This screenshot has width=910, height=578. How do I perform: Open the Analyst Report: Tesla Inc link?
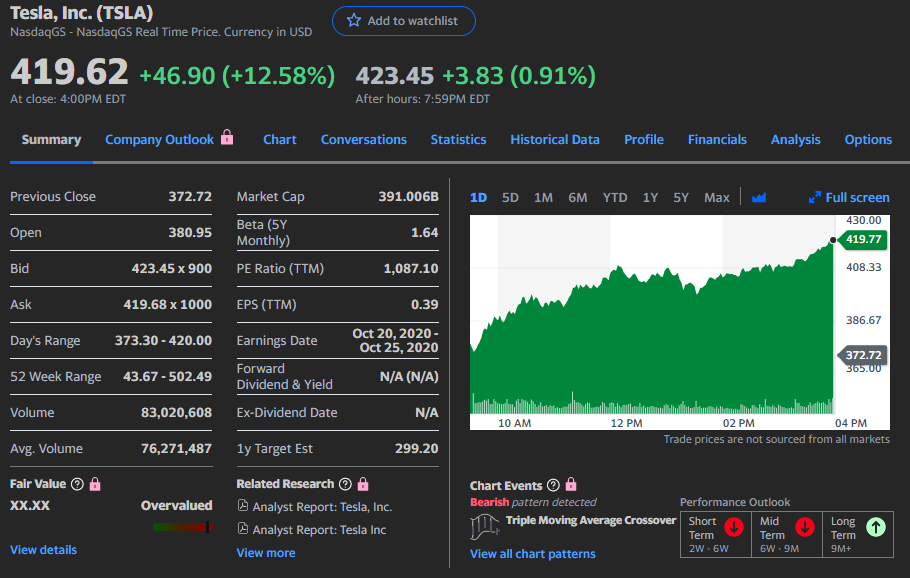click(319, 530)
